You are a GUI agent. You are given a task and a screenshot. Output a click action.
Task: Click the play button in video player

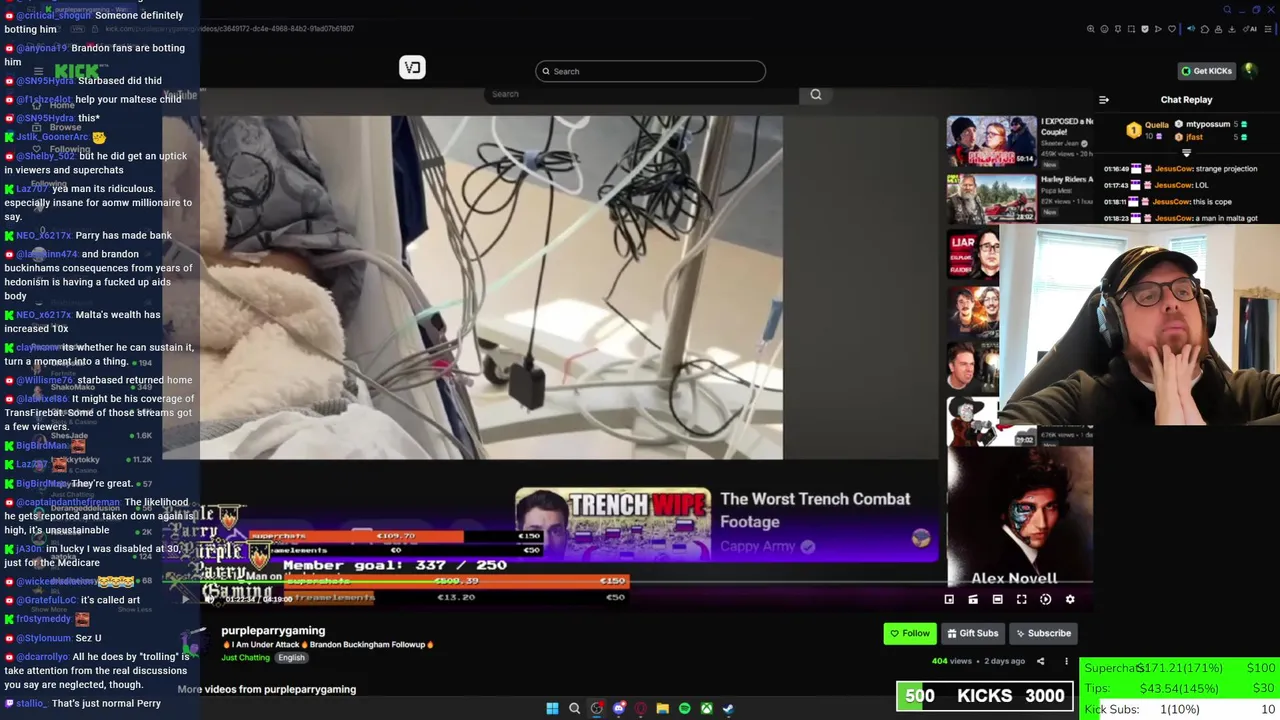point(185,598)
